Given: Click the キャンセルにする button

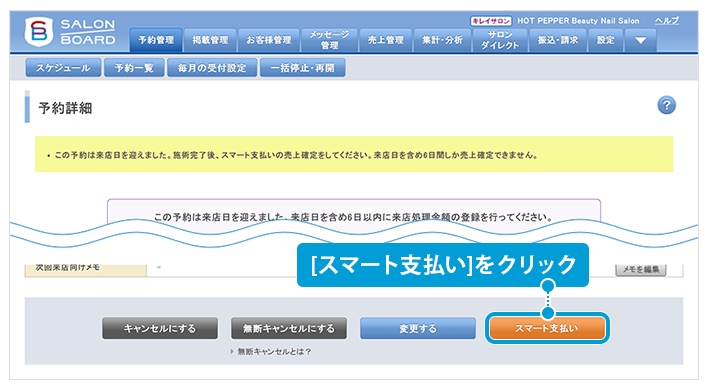Looking at the screenshot, I should pos(160,328).
